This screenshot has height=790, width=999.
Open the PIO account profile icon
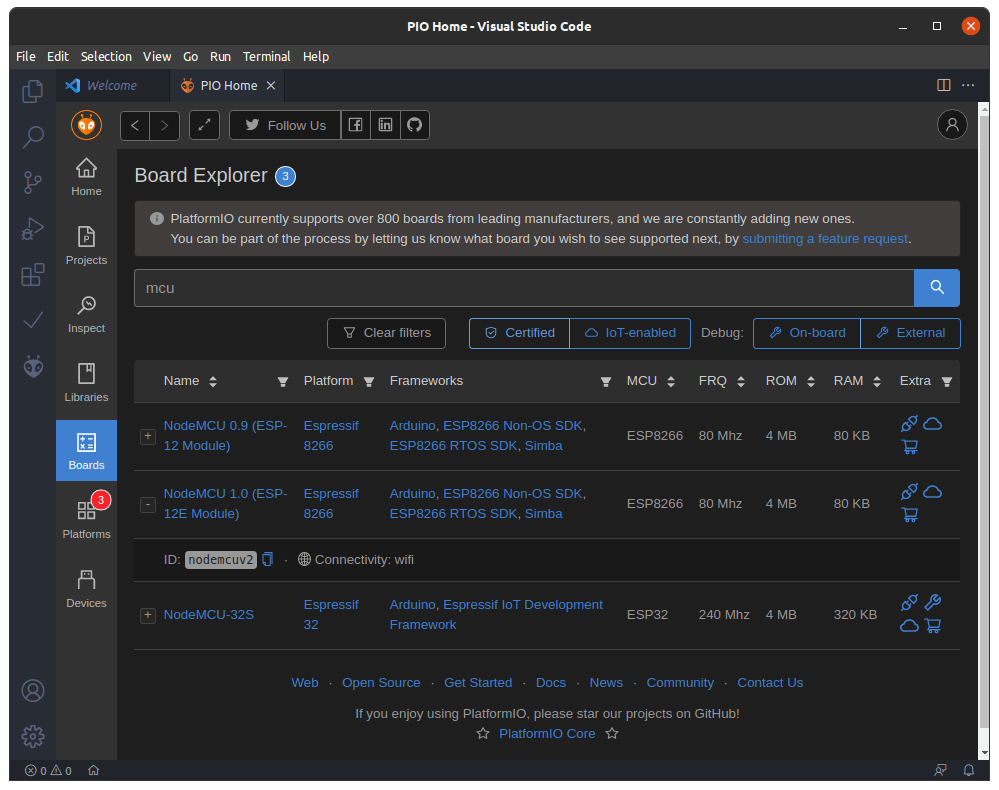coord(952,125)
